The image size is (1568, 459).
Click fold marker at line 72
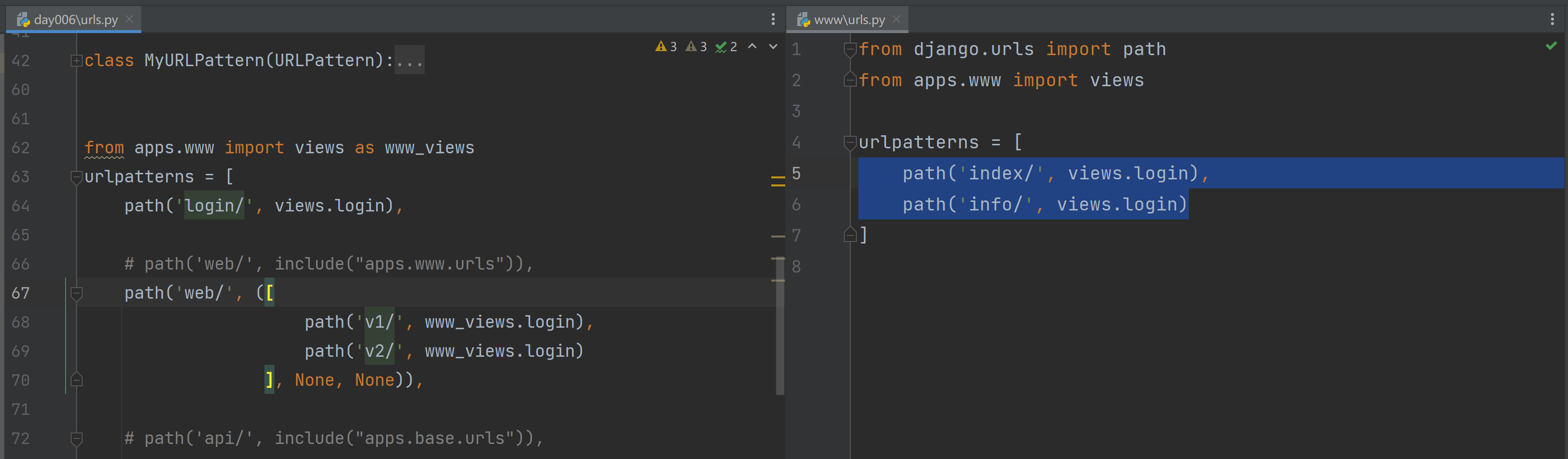76,438
